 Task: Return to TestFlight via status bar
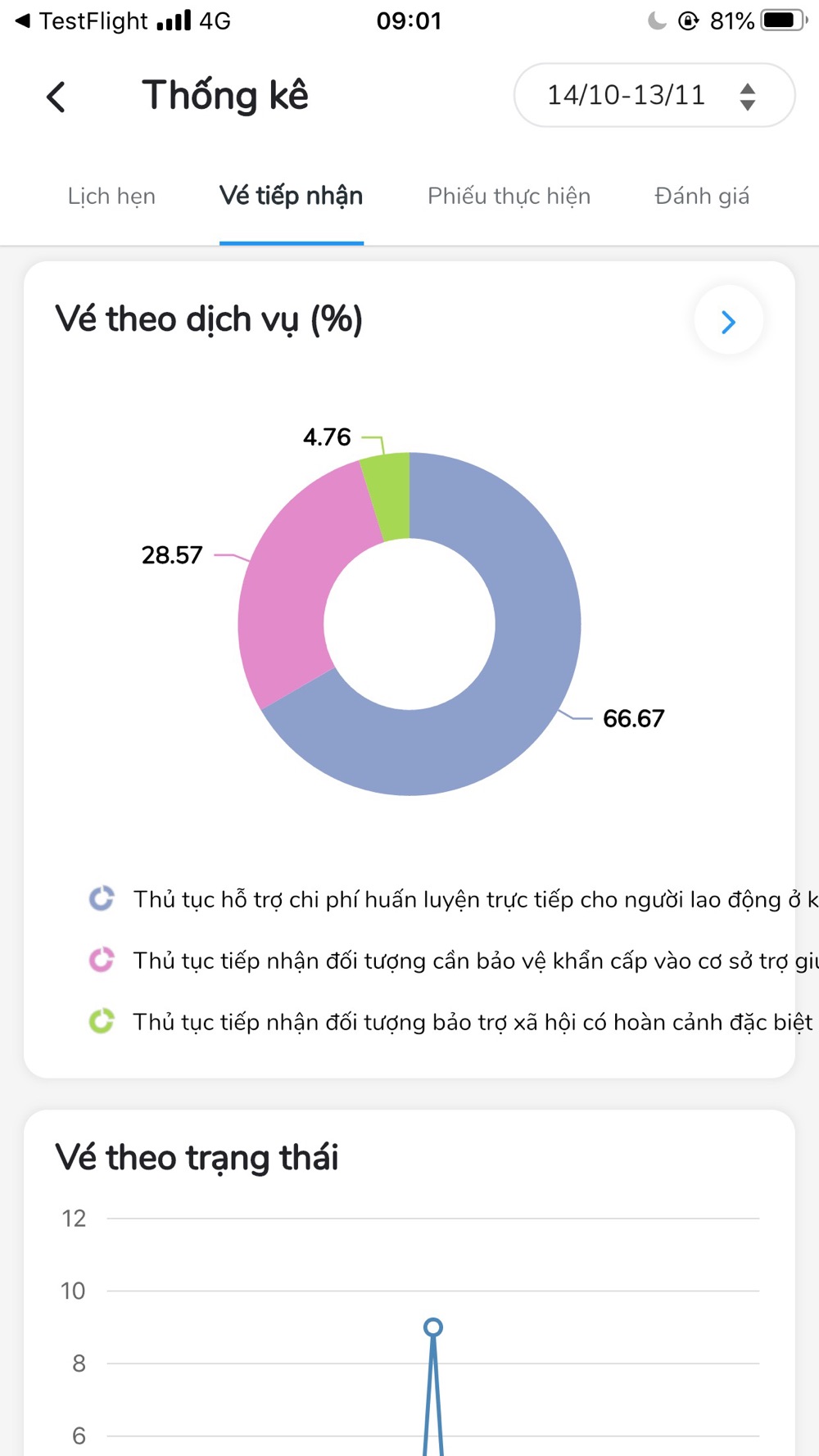click(x=82, y=20)
